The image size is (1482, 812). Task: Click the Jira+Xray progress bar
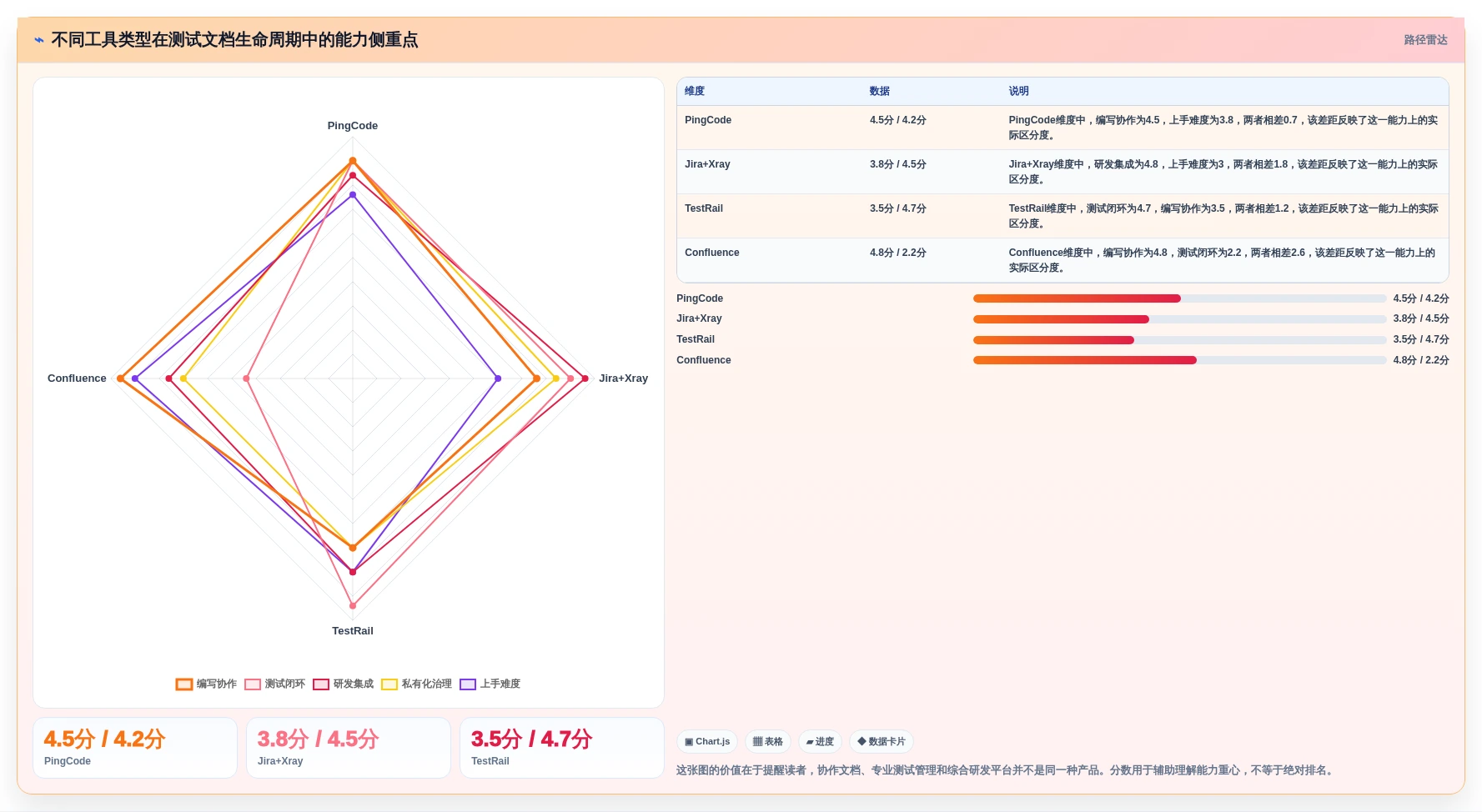coord(1179,319)
